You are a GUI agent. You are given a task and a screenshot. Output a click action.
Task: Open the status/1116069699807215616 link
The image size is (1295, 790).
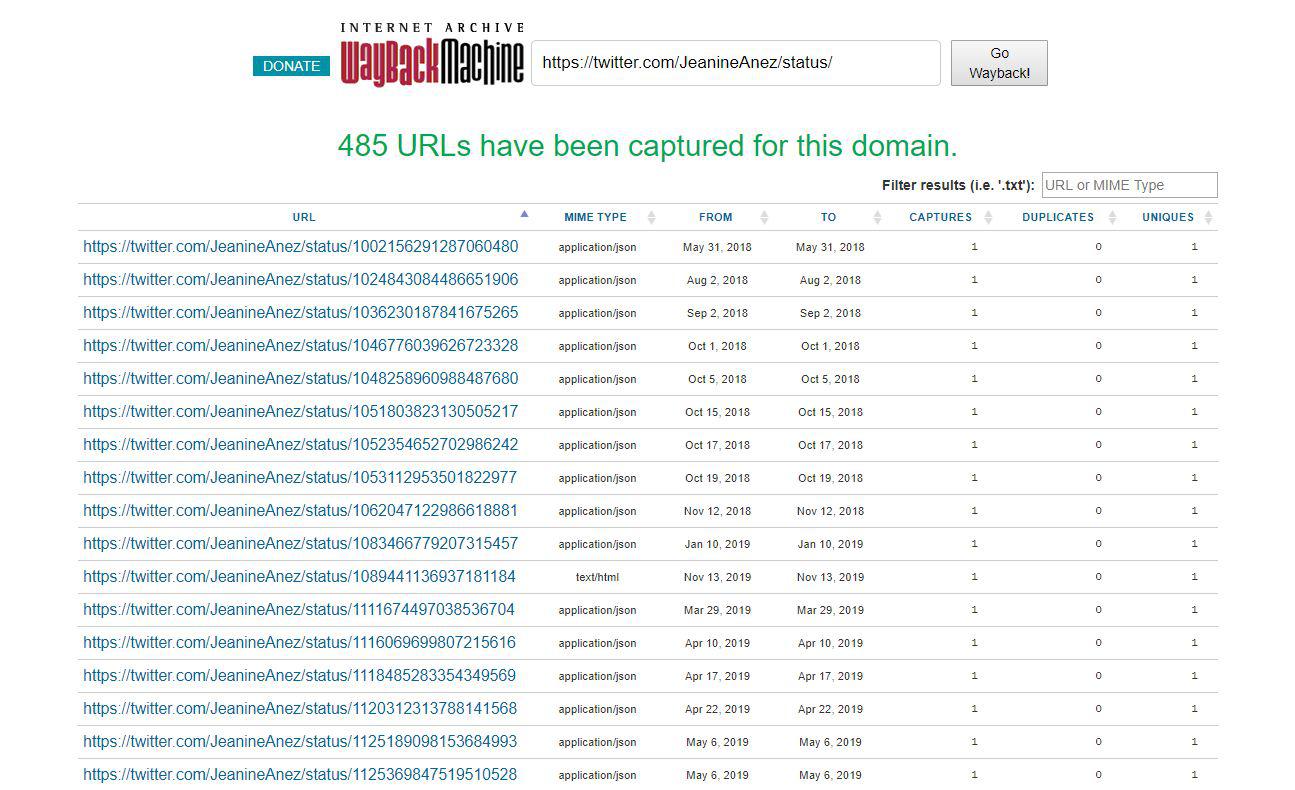(299, 643)
